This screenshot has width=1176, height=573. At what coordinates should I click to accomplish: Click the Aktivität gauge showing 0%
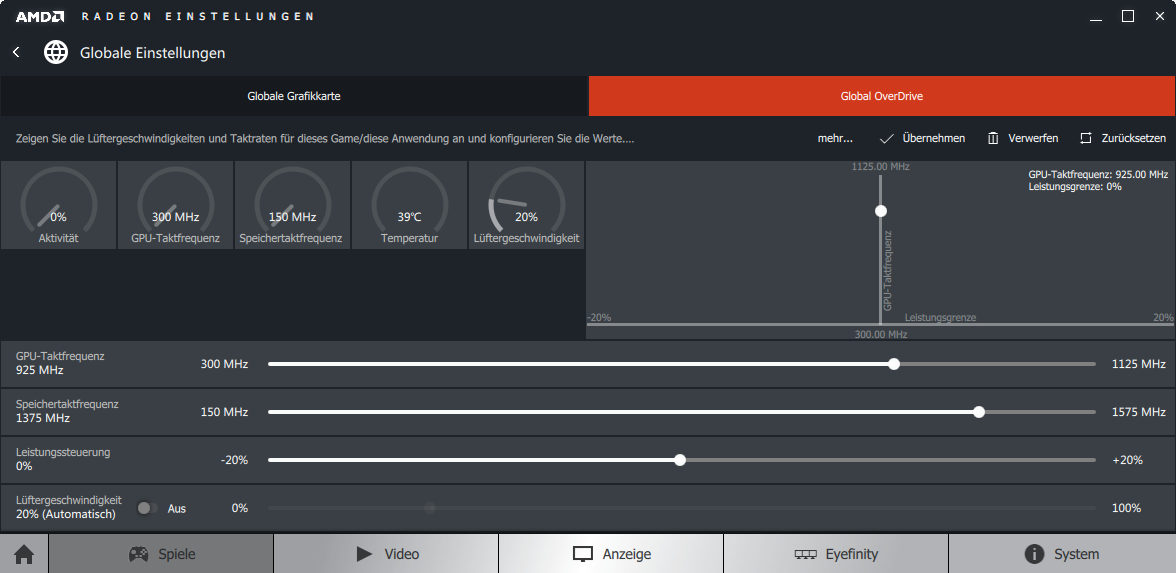click(x=58, y=205)
